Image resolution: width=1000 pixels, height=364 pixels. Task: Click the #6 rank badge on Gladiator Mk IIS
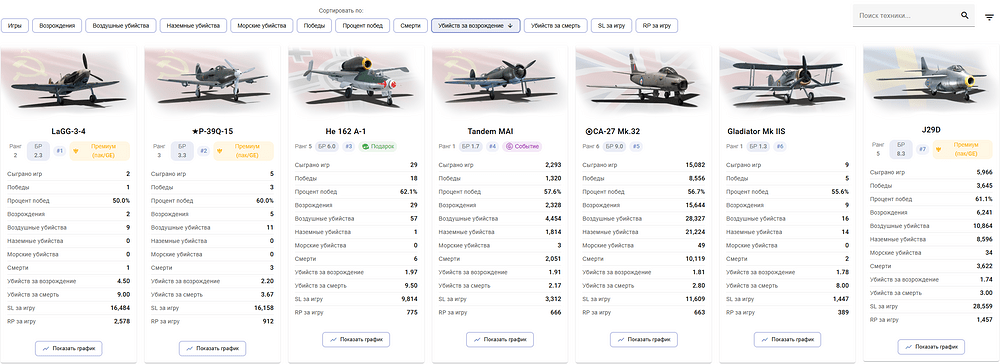pyautogui.click(x=780, y=147)
